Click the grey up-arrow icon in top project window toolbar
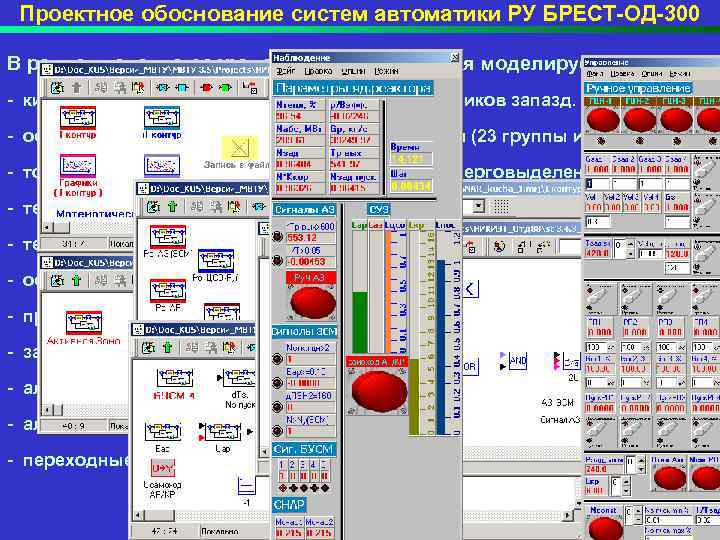Screen dimensions: 720x540 [x=76, y=87]
